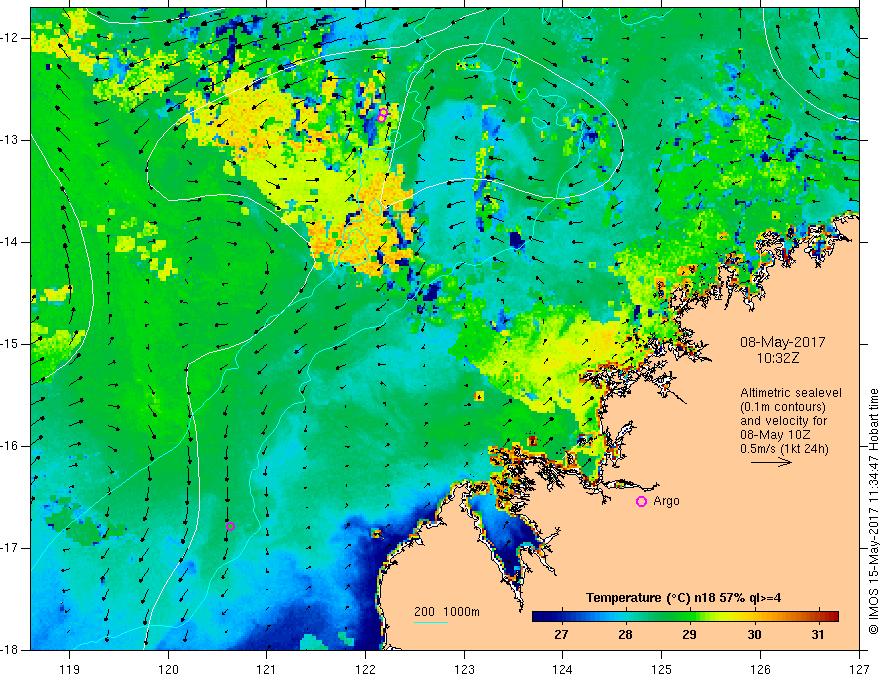The image size is (880, 680).
Task: Click the colorbar label "27"
Action: [561, 635]
